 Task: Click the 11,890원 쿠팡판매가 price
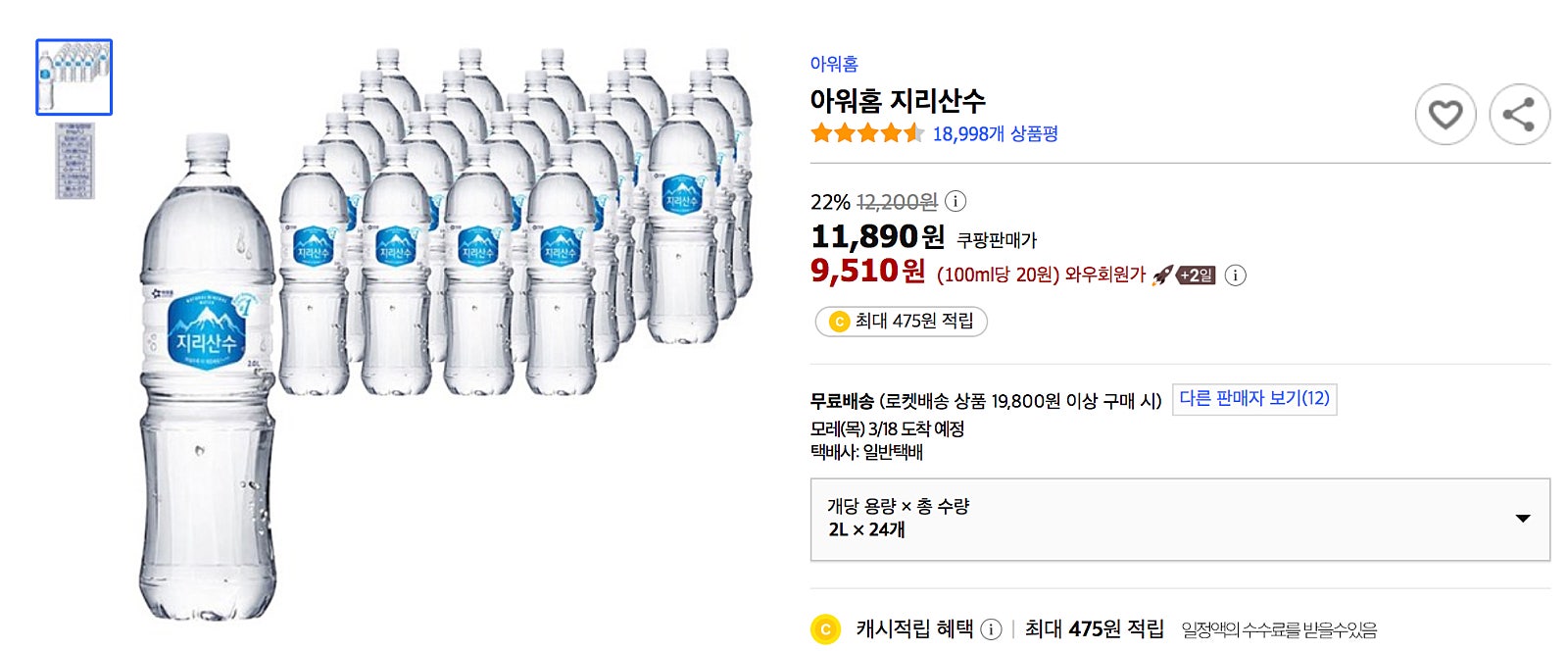point(877,237)
